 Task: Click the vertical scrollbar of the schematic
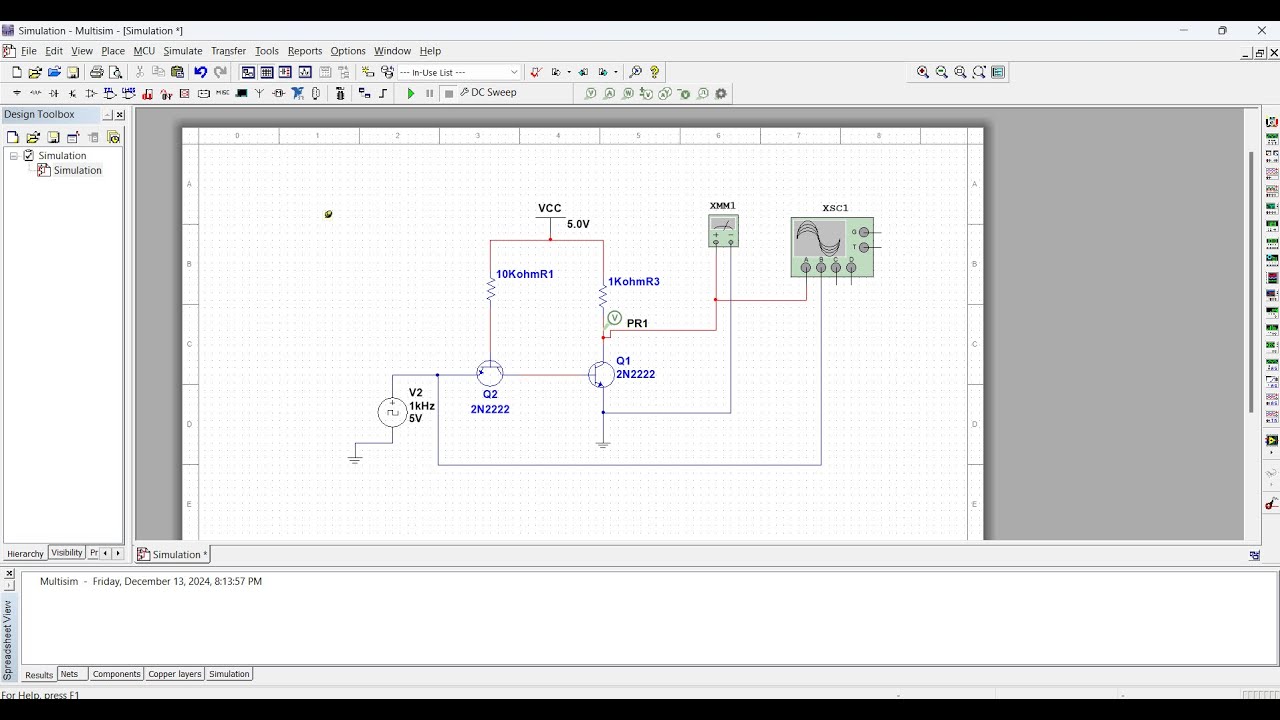pos(1250,282)
